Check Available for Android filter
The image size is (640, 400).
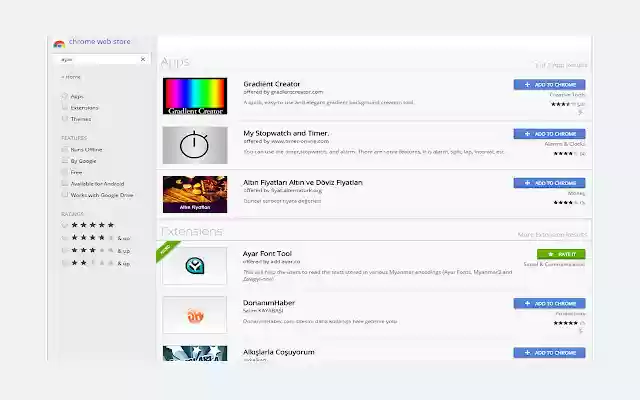tap(64, 184)
